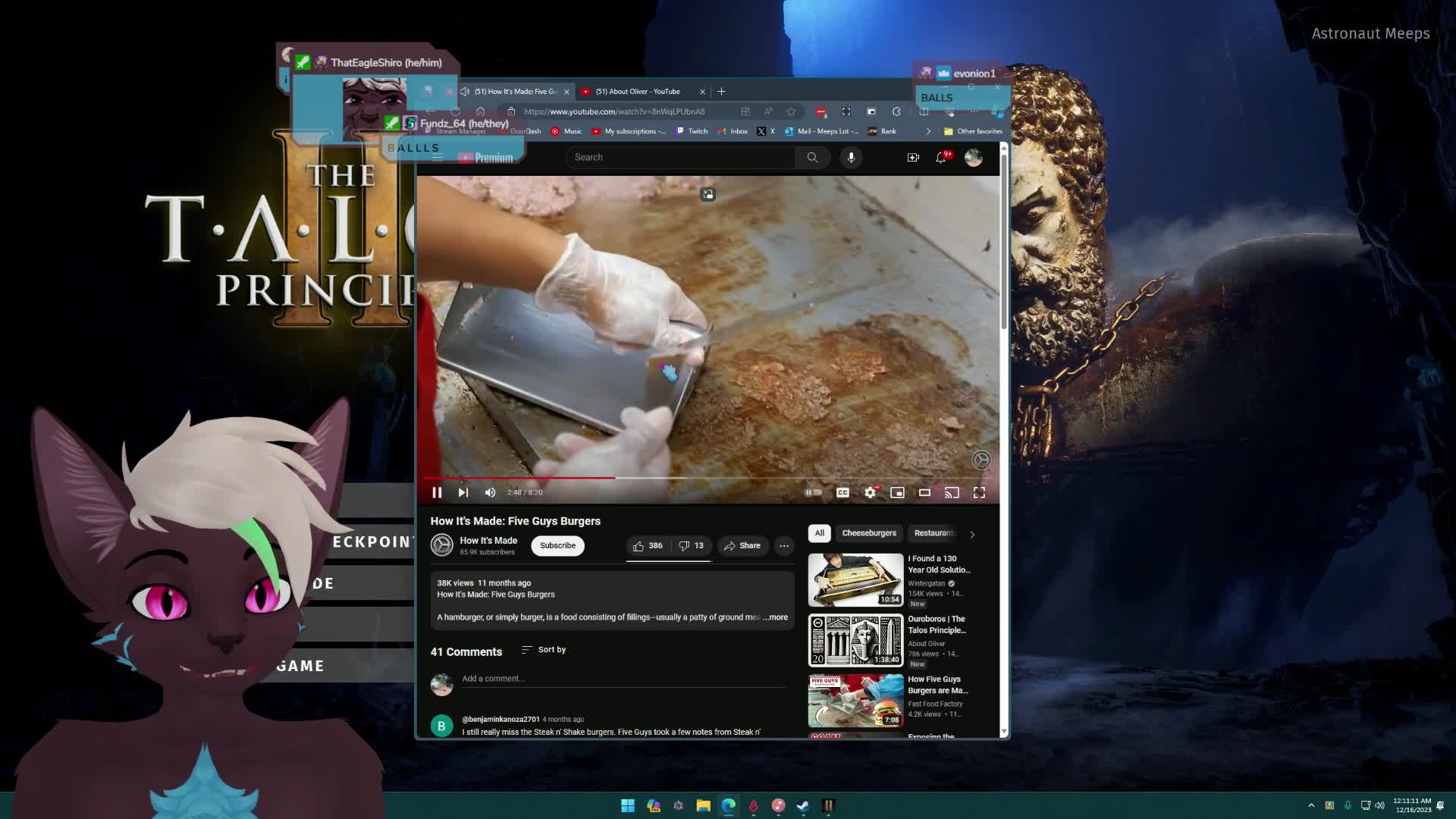Viewport: 1456px width, 819px height.
Task: Open the Other favorites folder
Action: coord(973,131)
